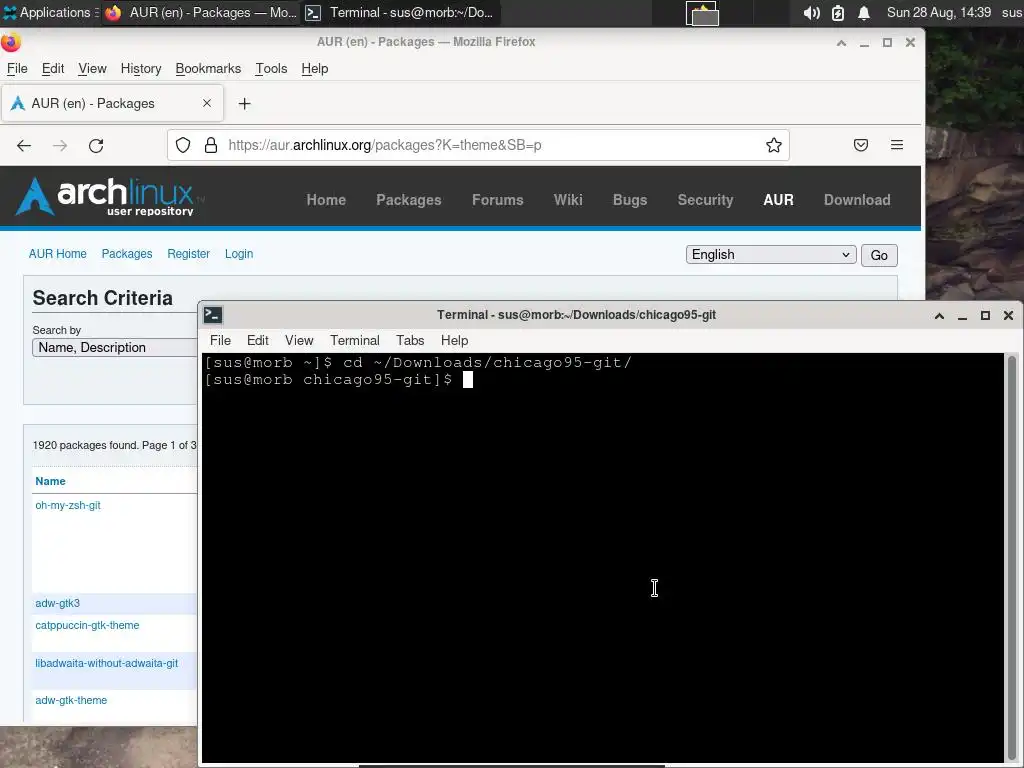Open the terminal's Terminal menu
The width and height of the screenshot is (1024, 768).
click(x=355, y=340)
